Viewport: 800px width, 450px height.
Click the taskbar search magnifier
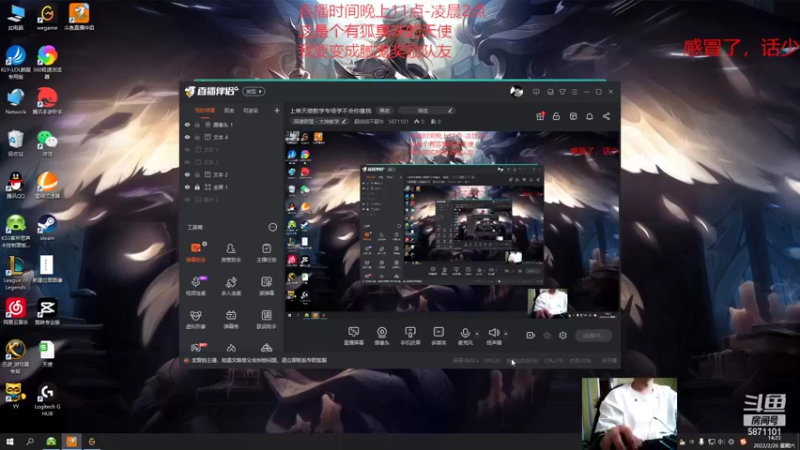point(30,441)
